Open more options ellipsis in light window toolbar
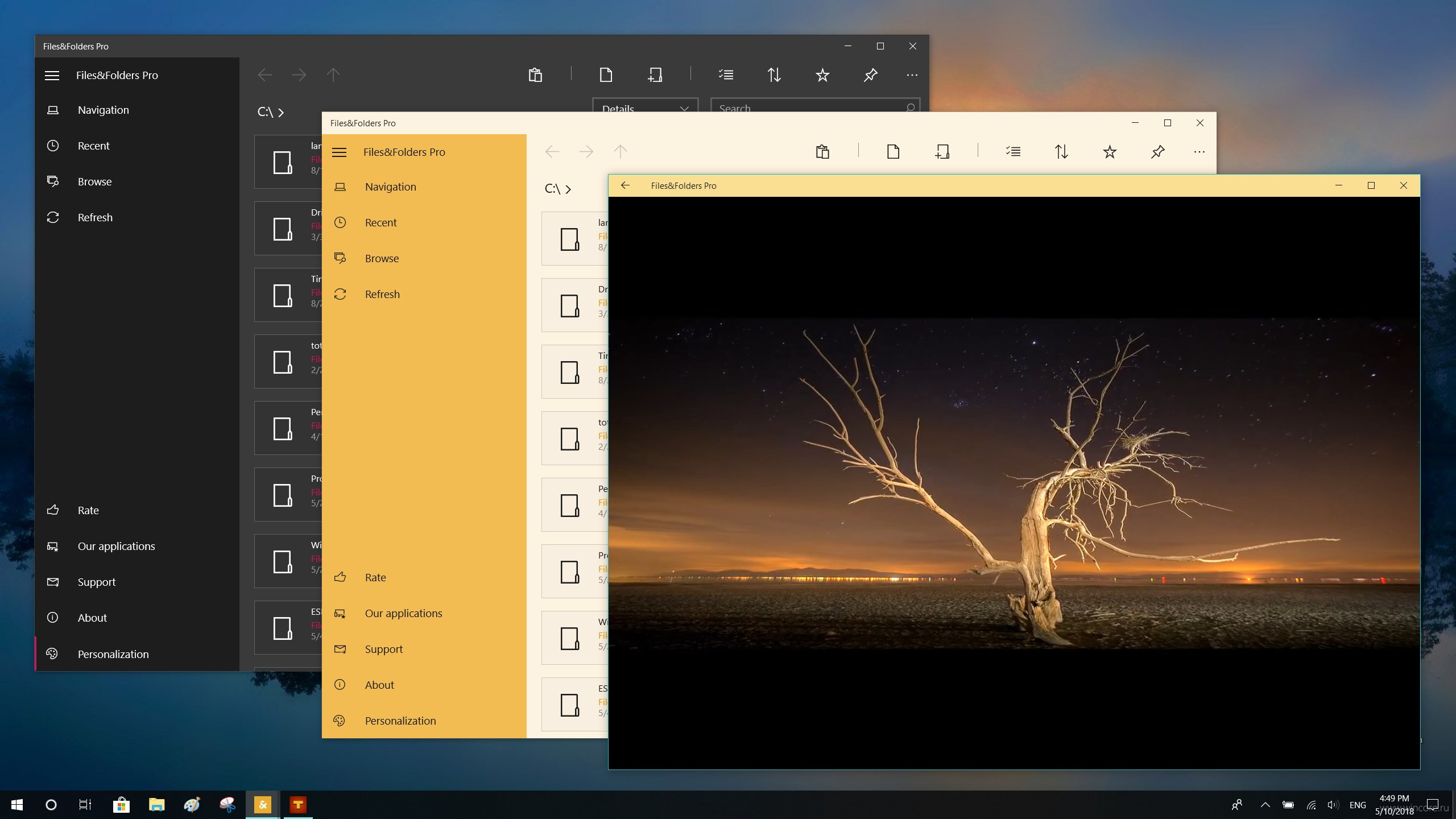This screenshot has width=1456, height=819. pos(1199,152)
